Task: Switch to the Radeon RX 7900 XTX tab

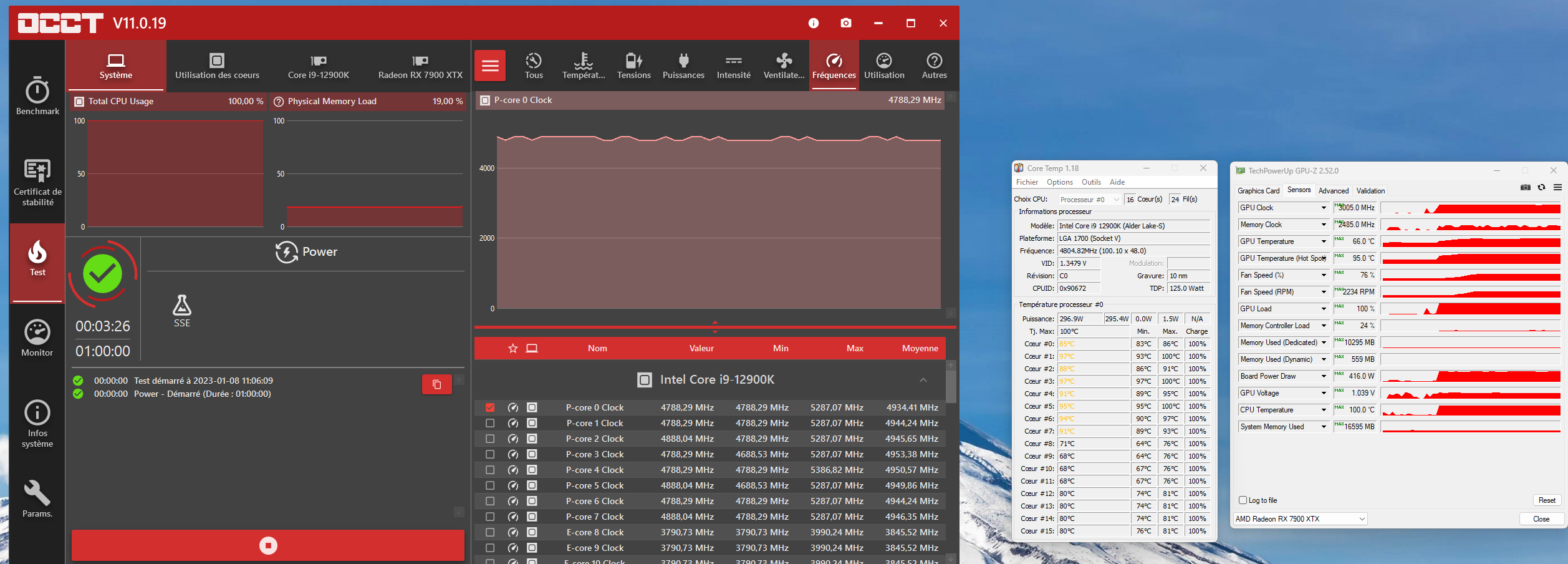Action: point(420,66)
